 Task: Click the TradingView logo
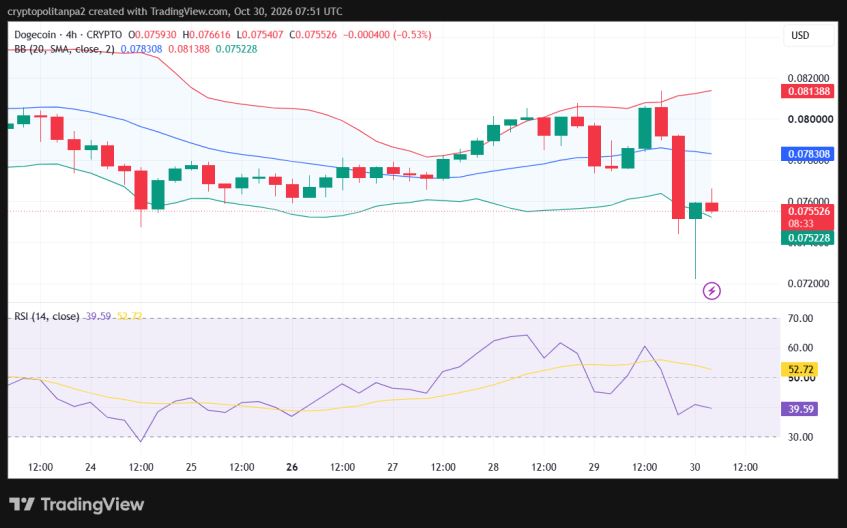tap(77, 504)
